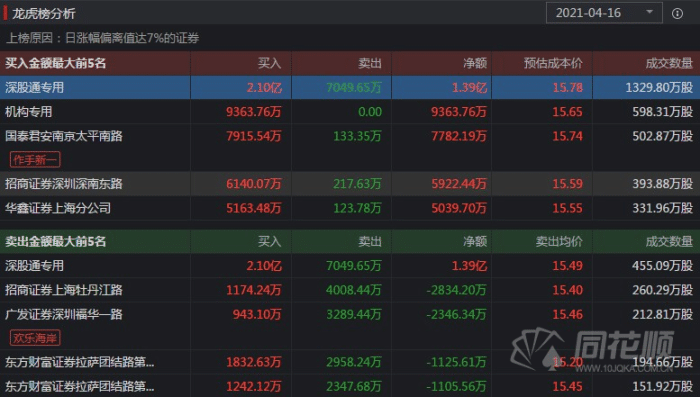Open 华鑫证券上海分公司 broker entry
Screen dimensions: 700x397
(58, 208)
